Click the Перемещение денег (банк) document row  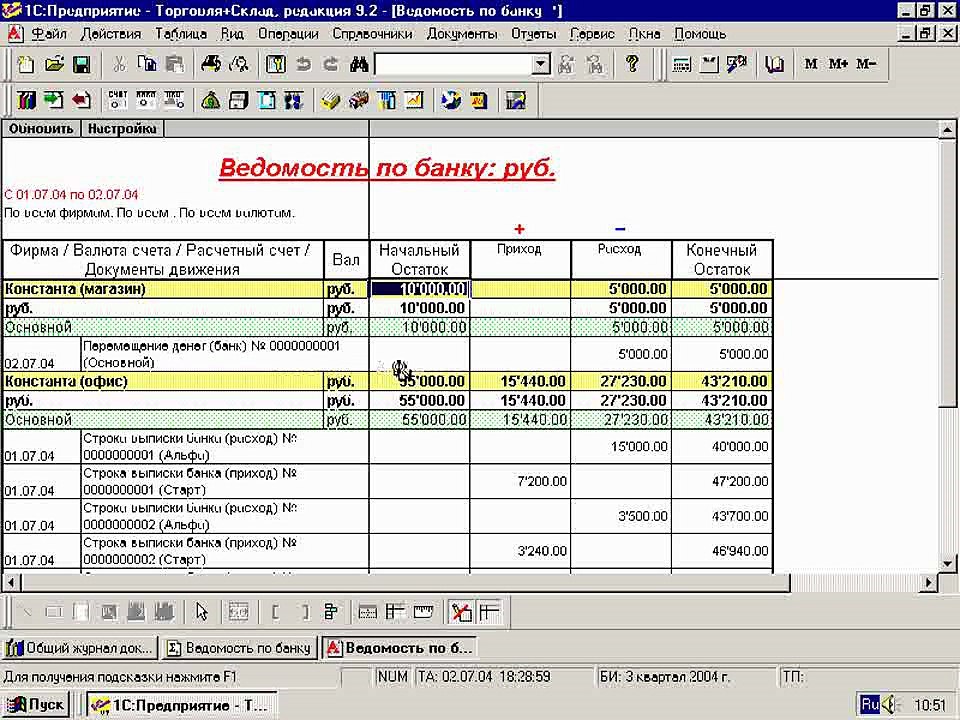click(x=388, y=354)
